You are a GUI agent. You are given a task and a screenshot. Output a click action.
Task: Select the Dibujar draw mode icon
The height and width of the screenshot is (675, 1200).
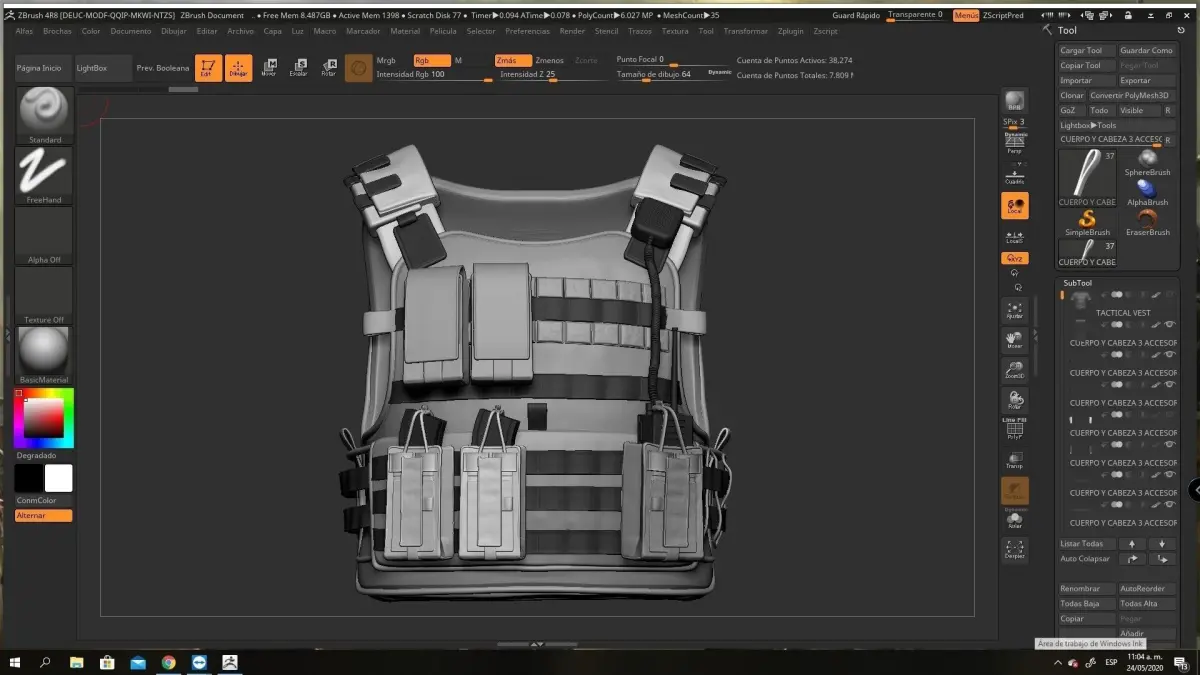tap(238, 68)
